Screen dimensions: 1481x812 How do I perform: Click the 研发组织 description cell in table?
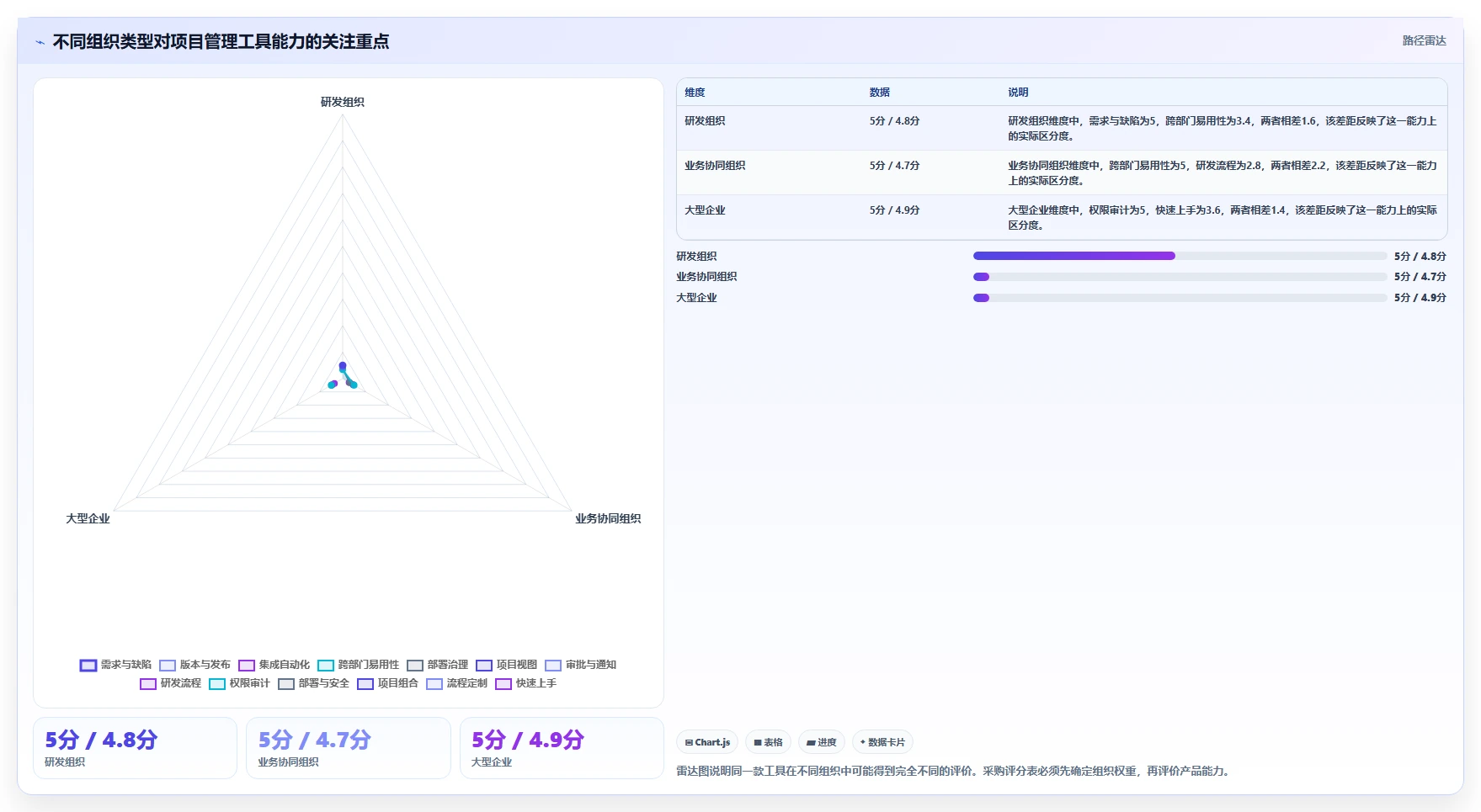point(1223,128)
